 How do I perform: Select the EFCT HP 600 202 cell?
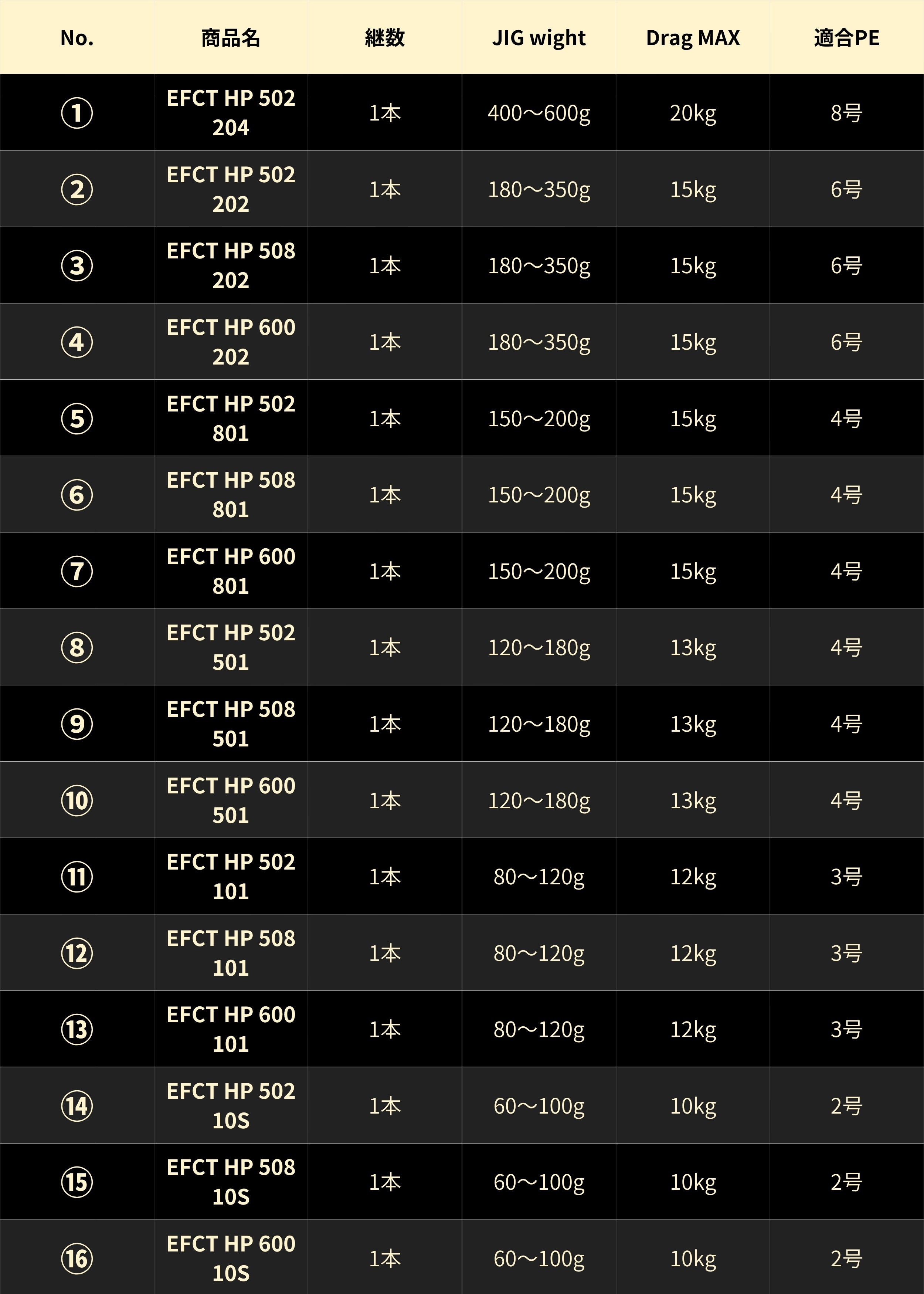click(231, 342)
